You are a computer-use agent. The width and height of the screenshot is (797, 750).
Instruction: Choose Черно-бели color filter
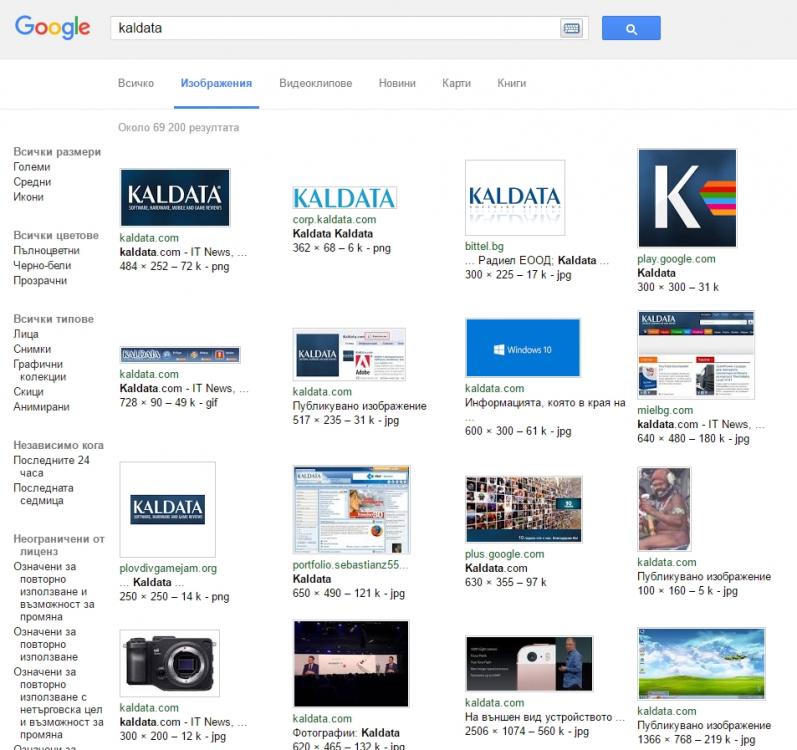click(42, 265)
